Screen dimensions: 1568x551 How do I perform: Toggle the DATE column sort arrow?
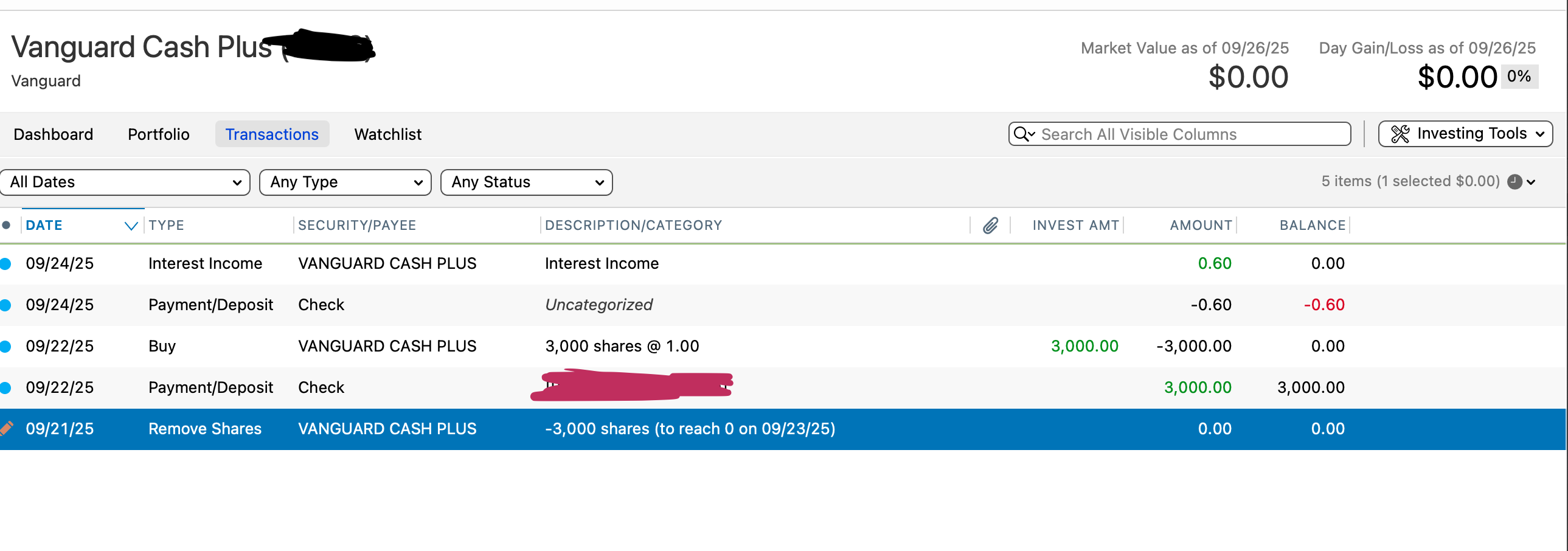(131, 226)
